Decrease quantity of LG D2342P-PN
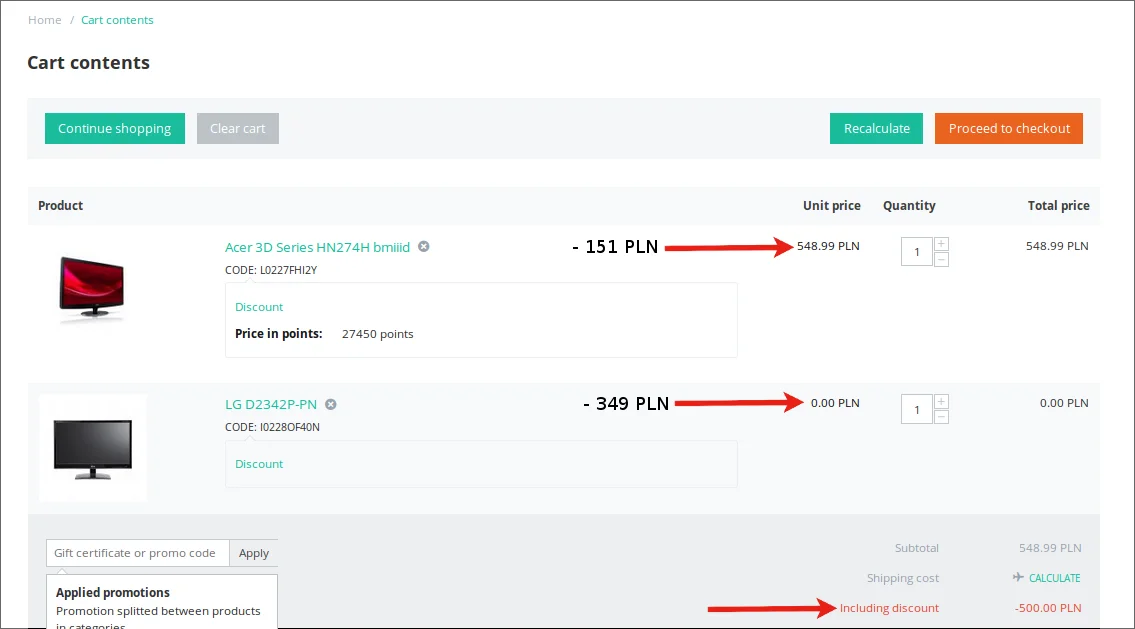Screen dimensions: 1135x629 (941, 417)
